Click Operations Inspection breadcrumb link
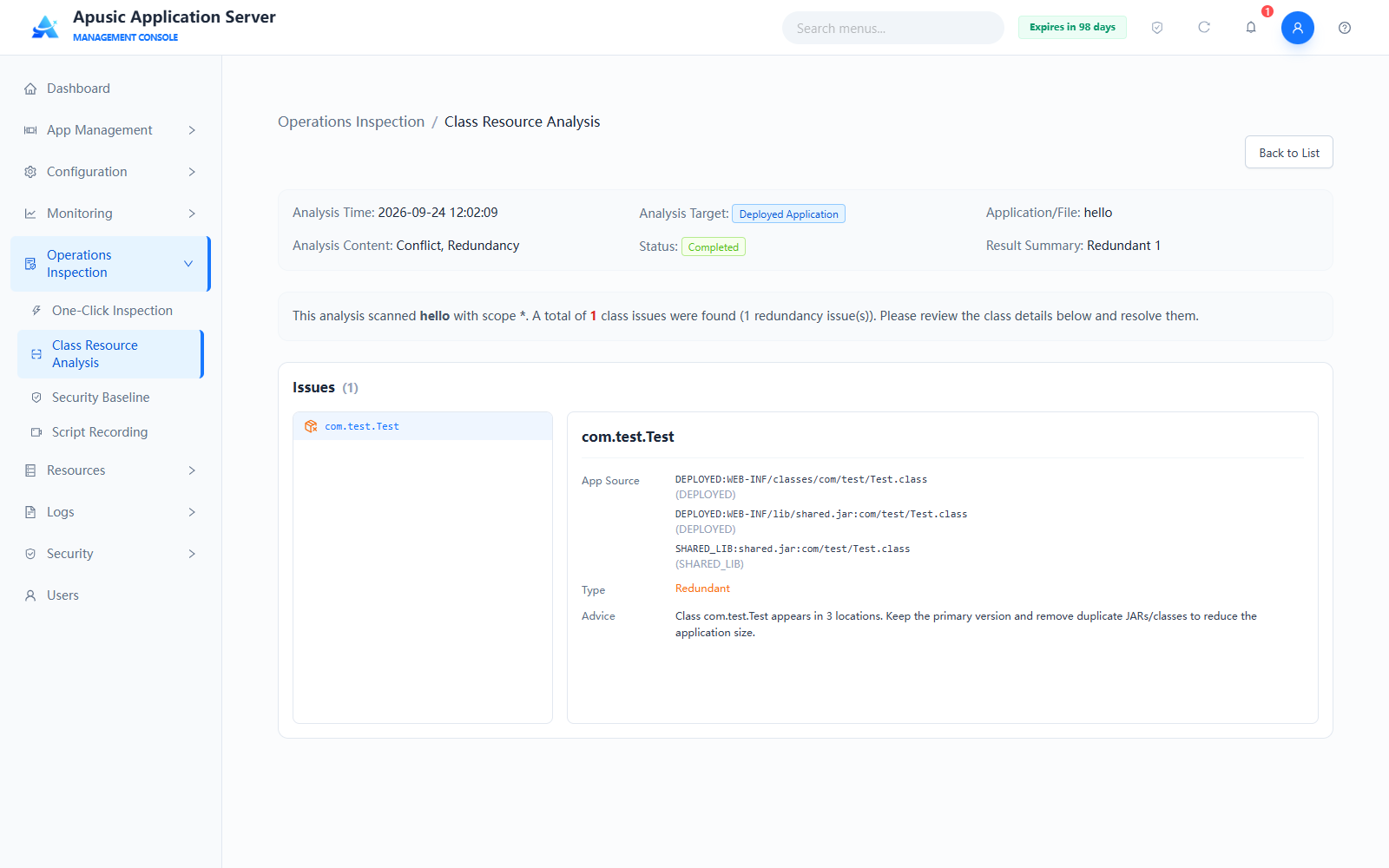 point(351,122)
